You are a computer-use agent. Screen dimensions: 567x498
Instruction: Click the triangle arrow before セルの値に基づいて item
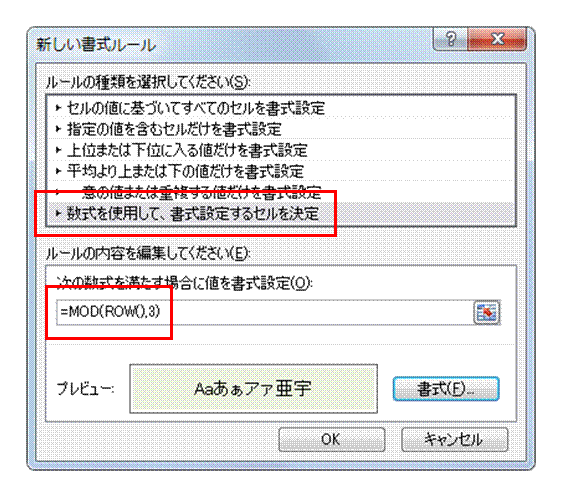coord(58,108)
